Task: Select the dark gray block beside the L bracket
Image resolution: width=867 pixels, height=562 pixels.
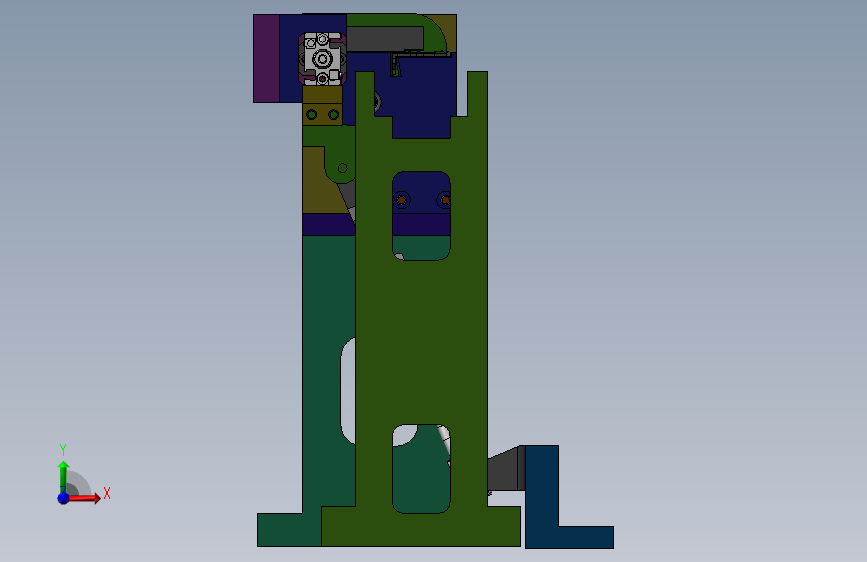Action: click(505, 469)
